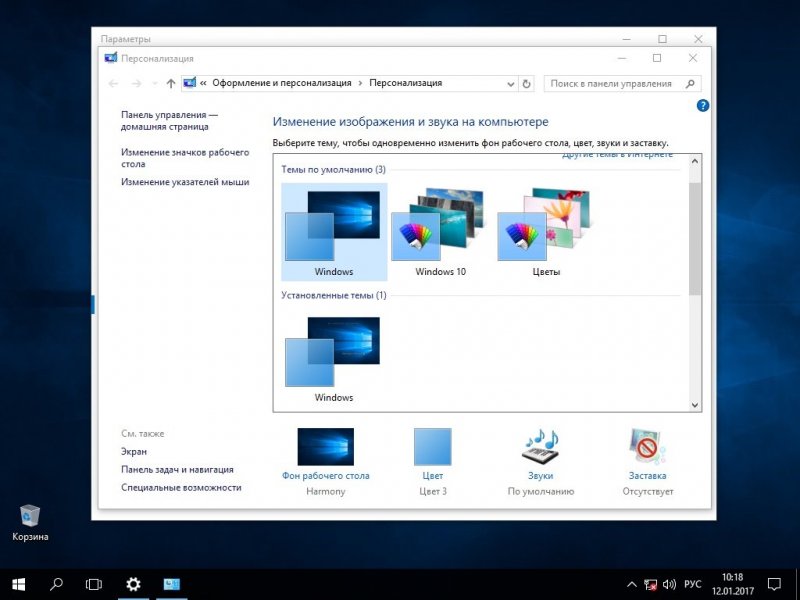Click Settings gear on taskbar
This screenshot has height=600, width=800.
[x=133, y=584]
